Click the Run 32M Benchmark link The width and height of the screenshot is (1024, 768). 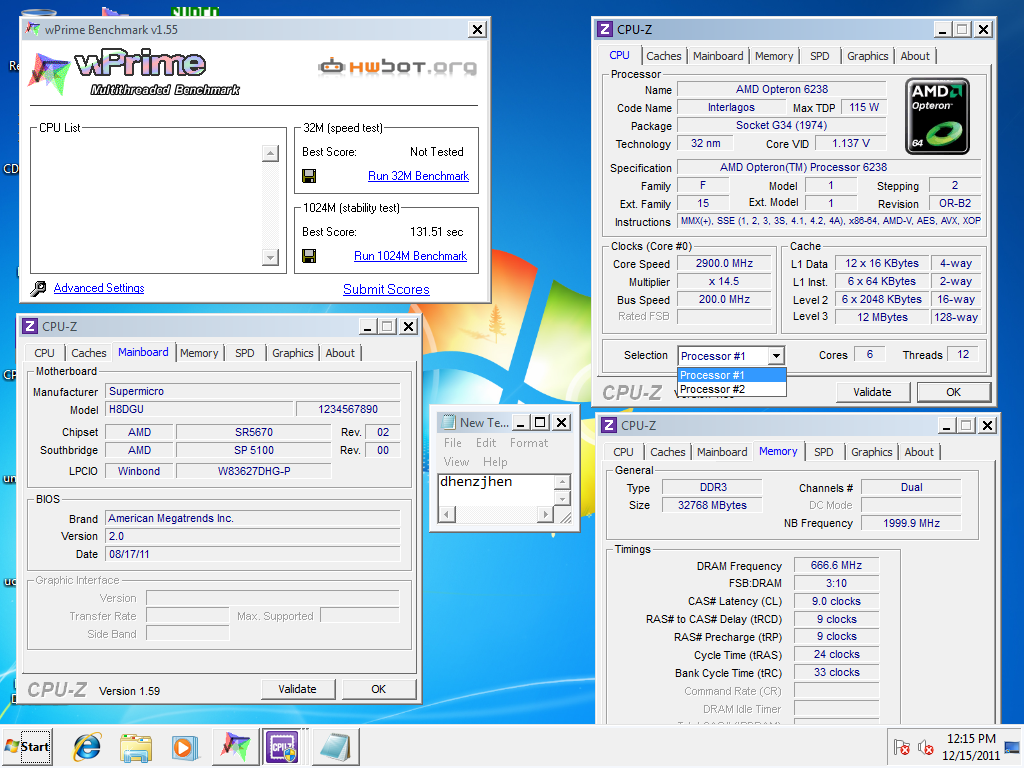tap(419, 176)
